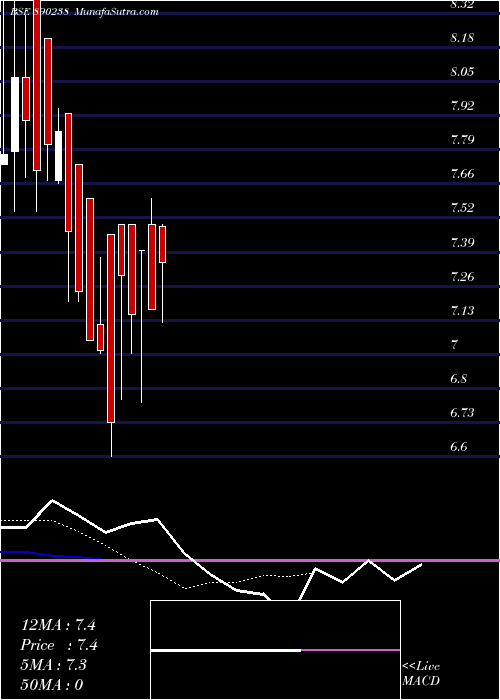Click the Price : 7.4 readout

click(59, 645)
